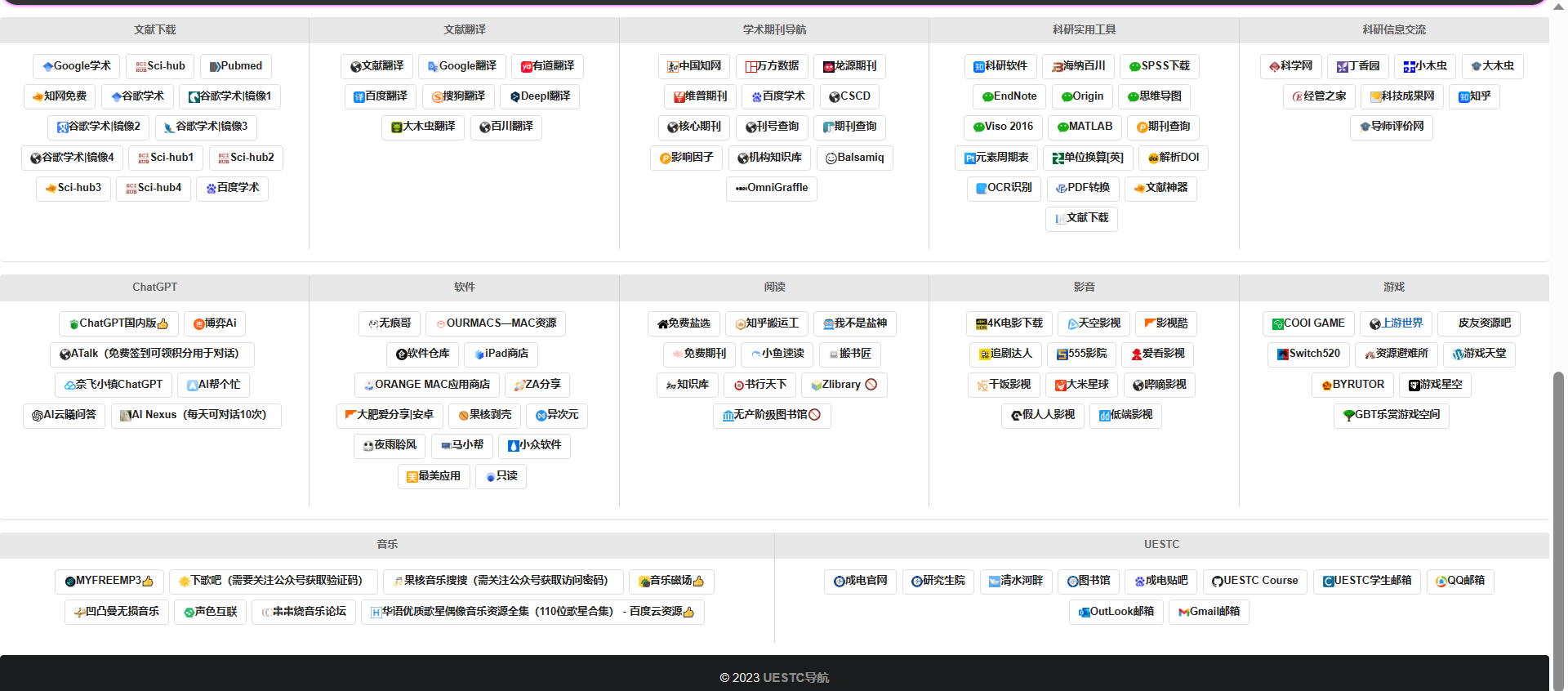The width and height of the screenshot is (1568, 691).
Task: Open 声色互联 link
Action: coord(211,612)
